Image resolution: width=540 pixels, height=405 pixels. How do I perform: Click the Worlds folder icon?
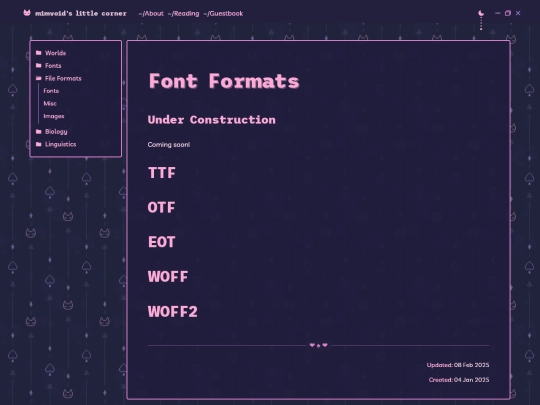tap(39, 53)
